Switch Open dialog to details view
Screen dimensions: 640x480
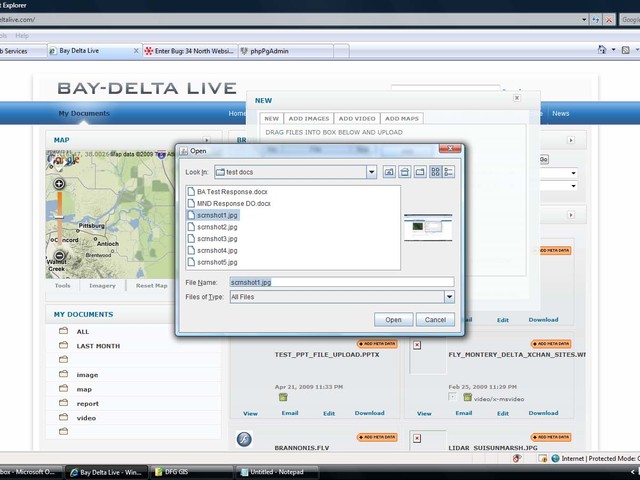coord(448,172)
